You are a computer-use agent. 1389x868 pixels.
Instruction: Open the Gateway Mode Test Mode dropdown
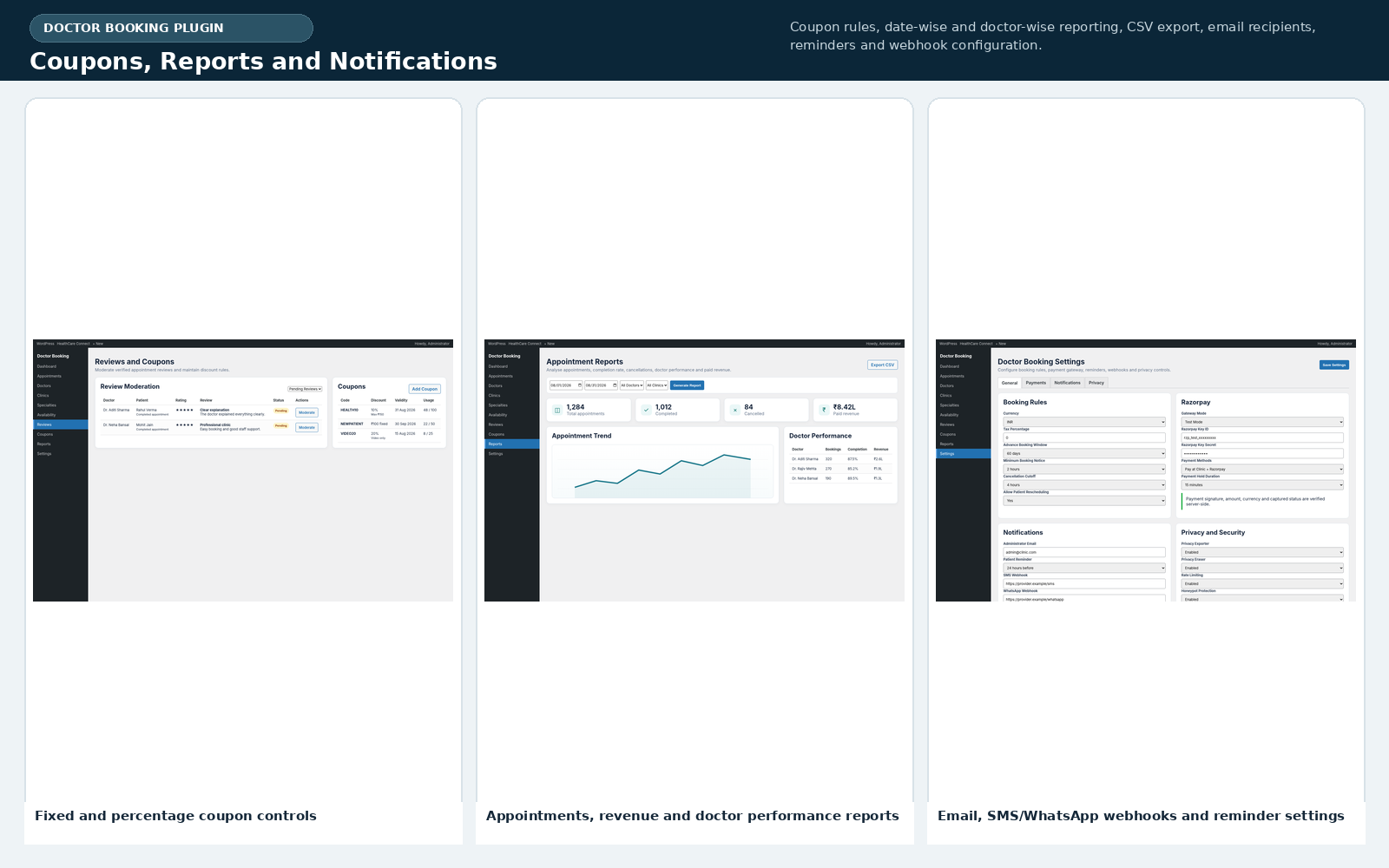1262,422
